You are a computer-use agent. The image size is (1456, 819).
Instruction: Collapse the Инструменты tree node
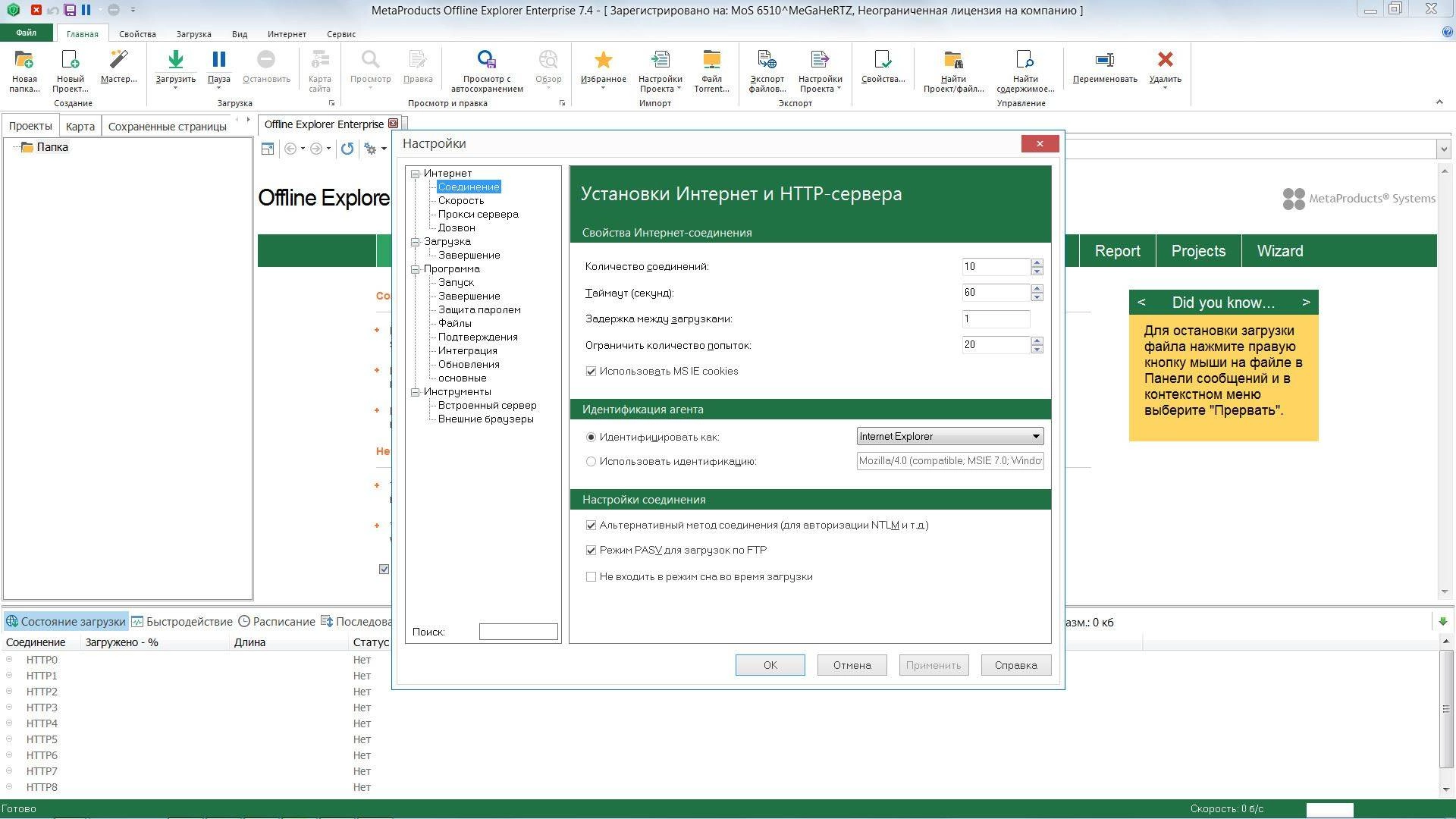tap(416, 392)
